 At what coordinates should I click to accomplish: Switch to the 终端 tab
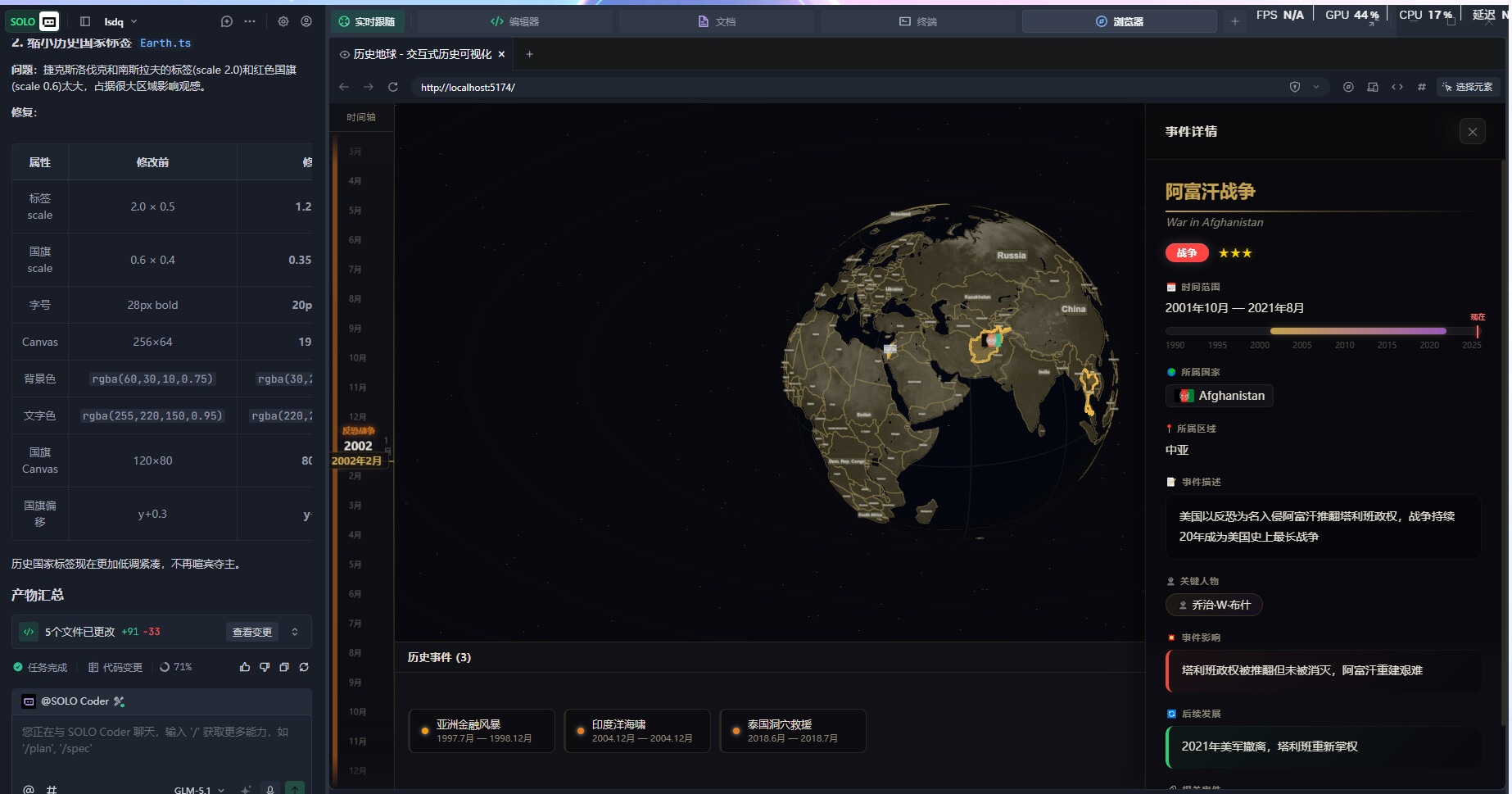point(918,21)
